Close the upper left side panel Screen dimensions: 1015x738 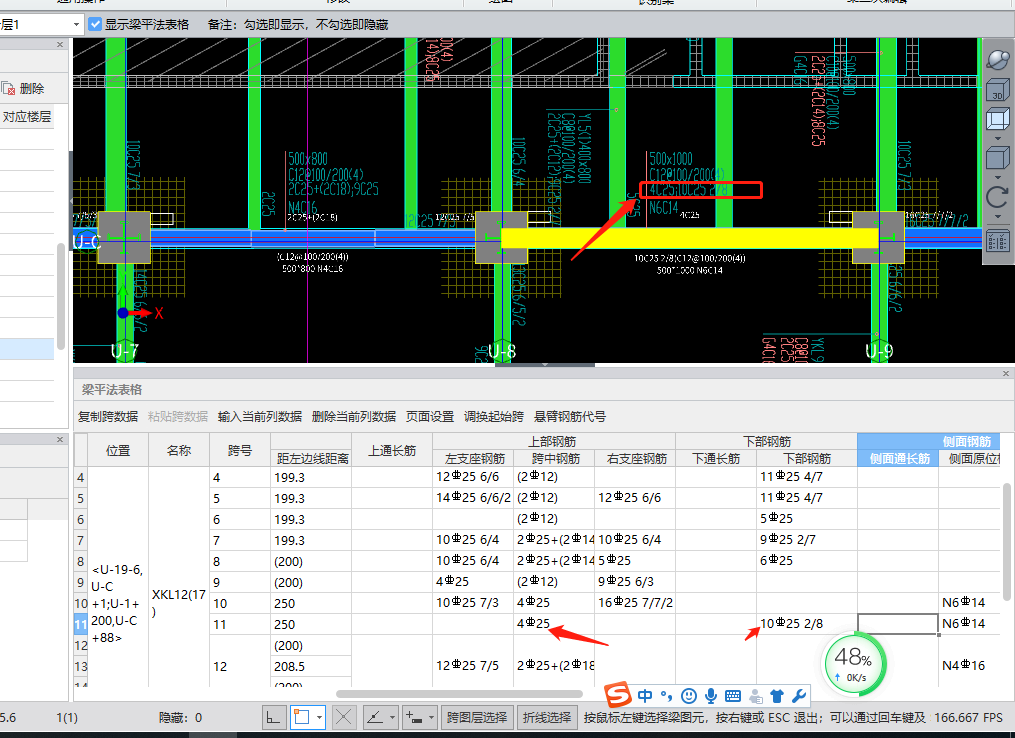(x=60, y=45)
